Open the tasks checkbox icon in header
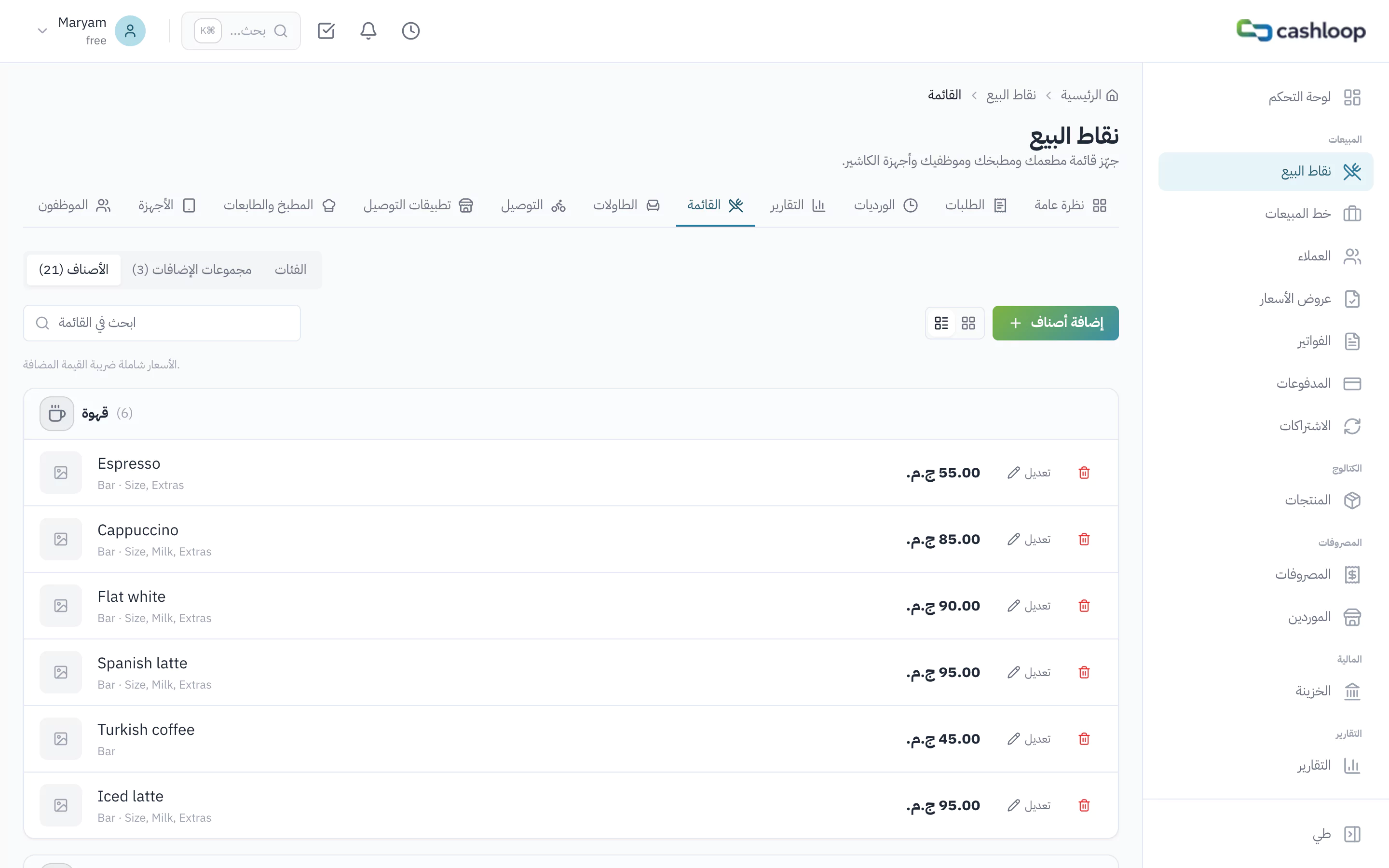Viewport: 1389px width, 868px height. 326,30
